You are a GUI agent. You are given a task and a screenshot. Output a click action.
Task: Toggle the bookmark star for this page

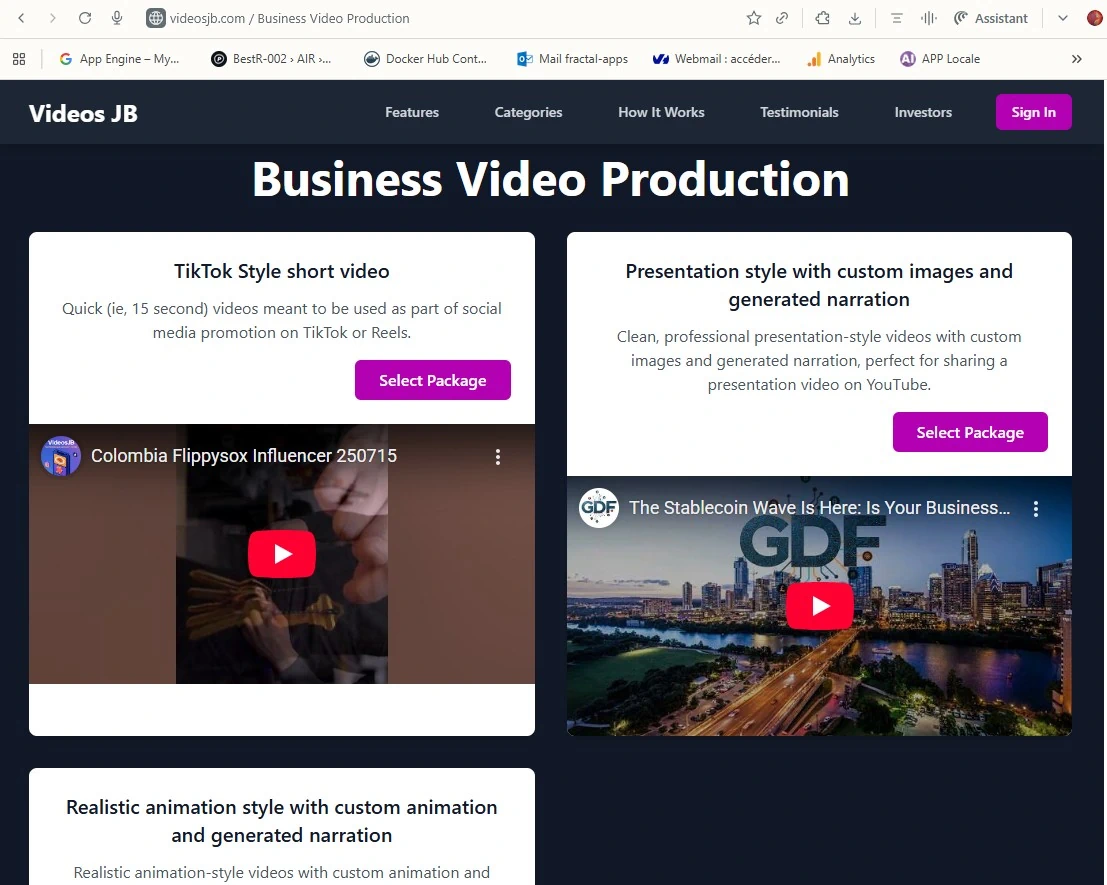(752, 18)
